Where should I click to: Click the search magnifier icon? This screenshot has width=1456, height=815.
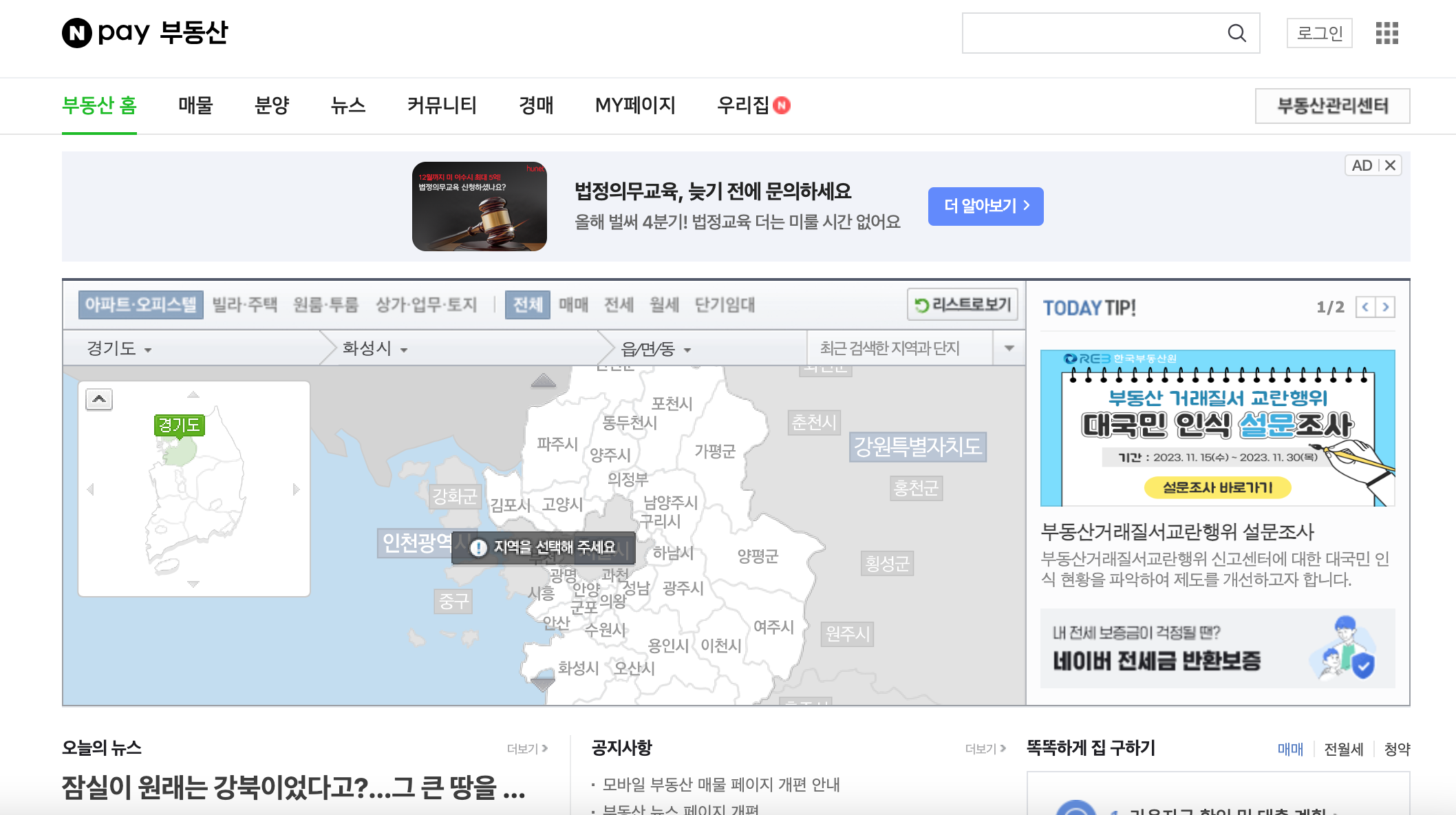pyautogui.click(x=1236, y=33)
